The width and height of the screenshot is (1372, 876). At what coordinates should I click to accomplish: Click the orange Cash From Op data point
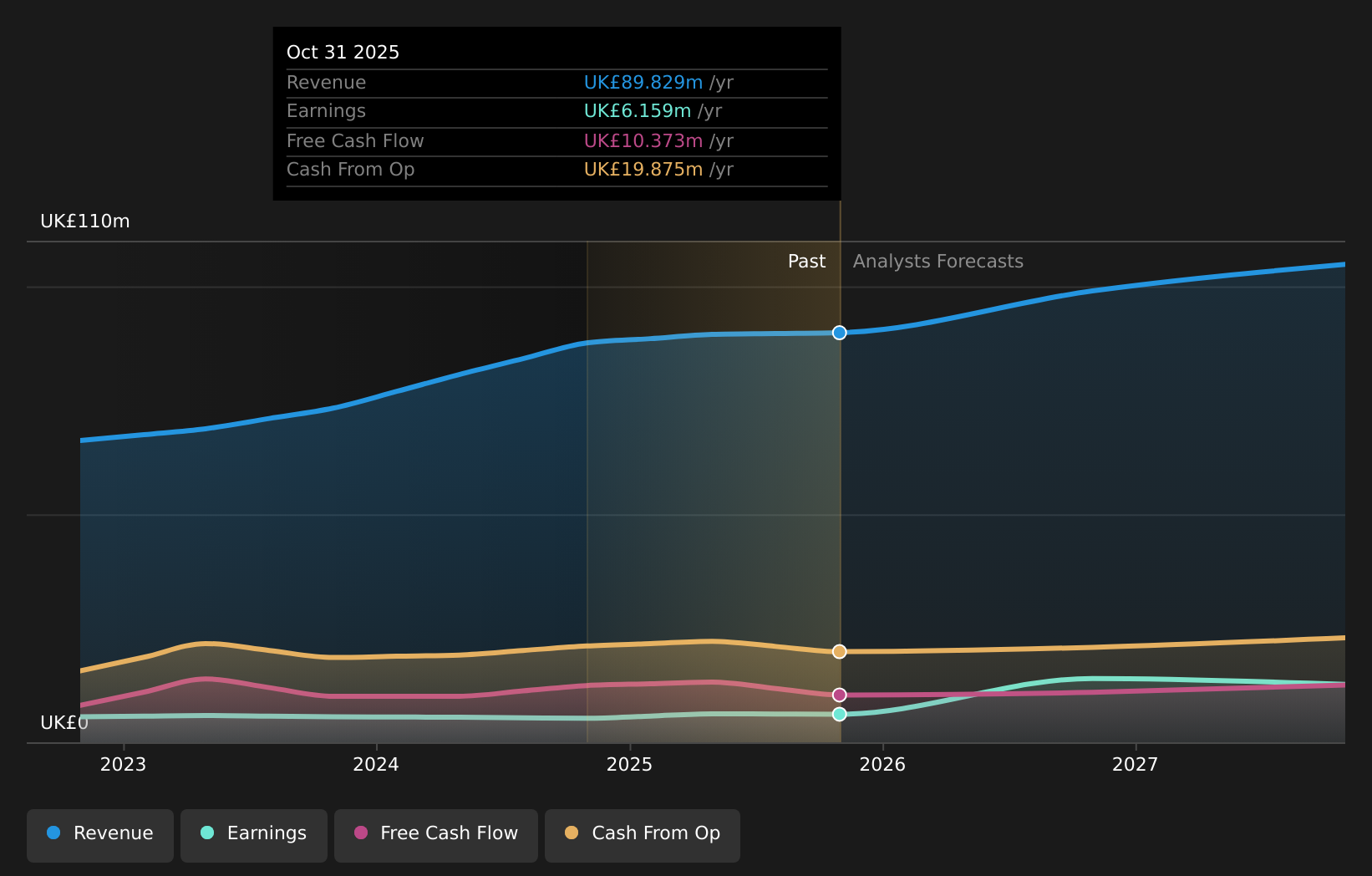click(x=840, y=651)
